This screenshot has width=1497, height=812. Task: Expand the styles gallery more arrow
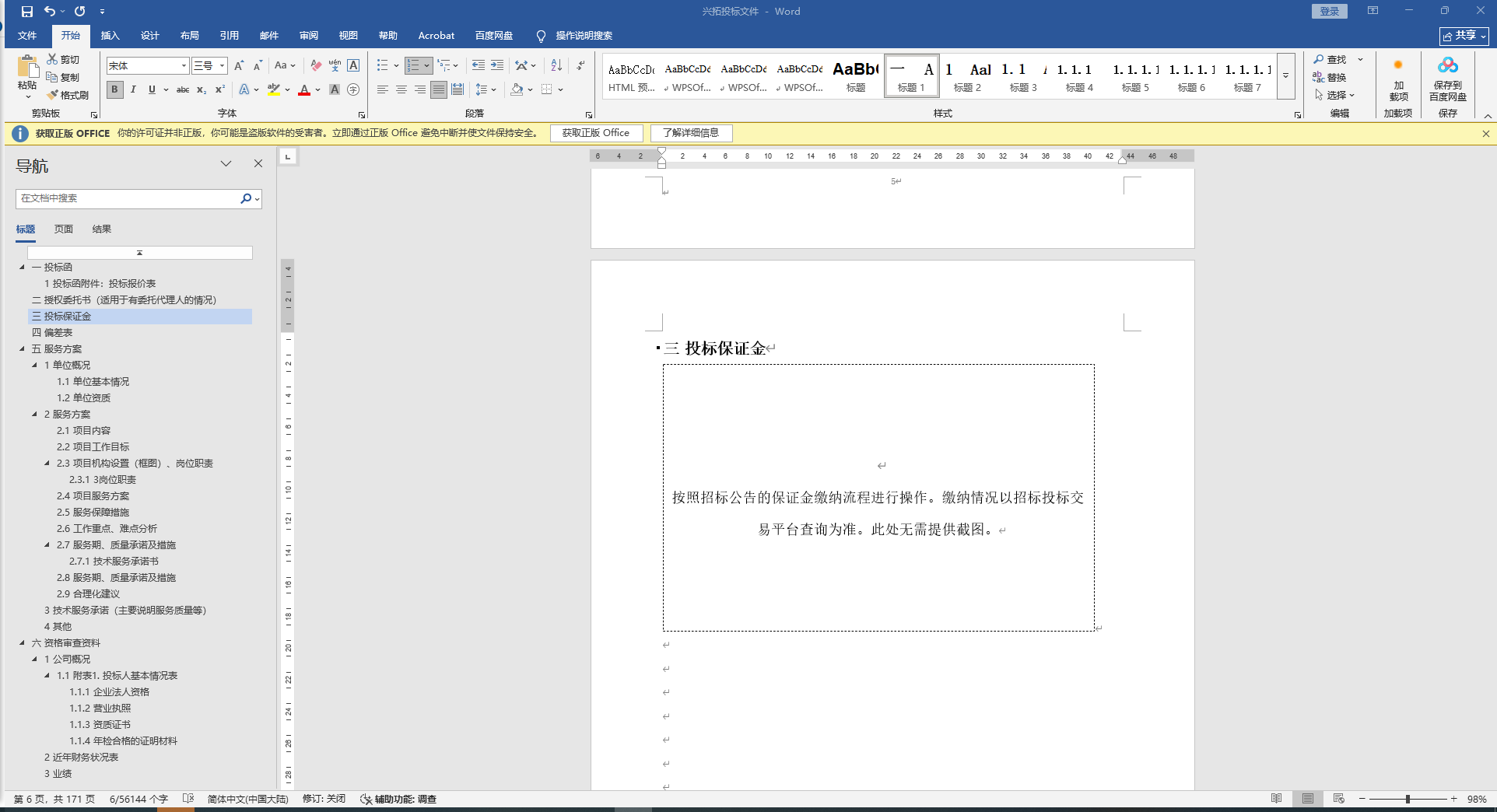point(1285,76)
